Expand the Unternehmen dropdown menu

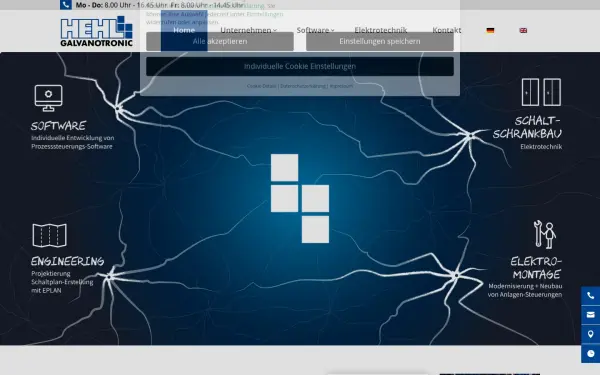tap(248, 30)
